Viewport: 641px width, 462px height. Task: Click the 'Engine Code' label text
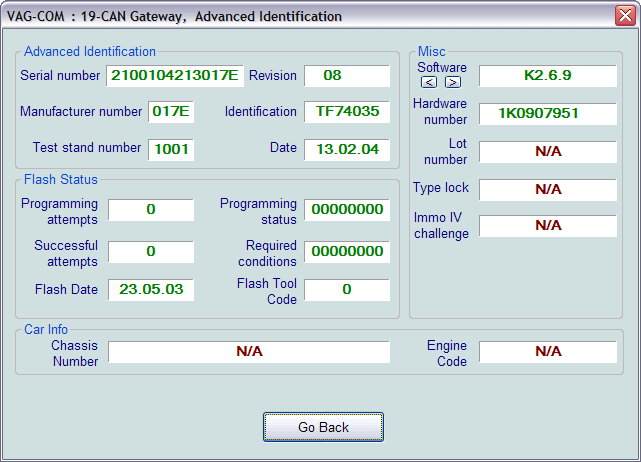click(x=447, y=354)
